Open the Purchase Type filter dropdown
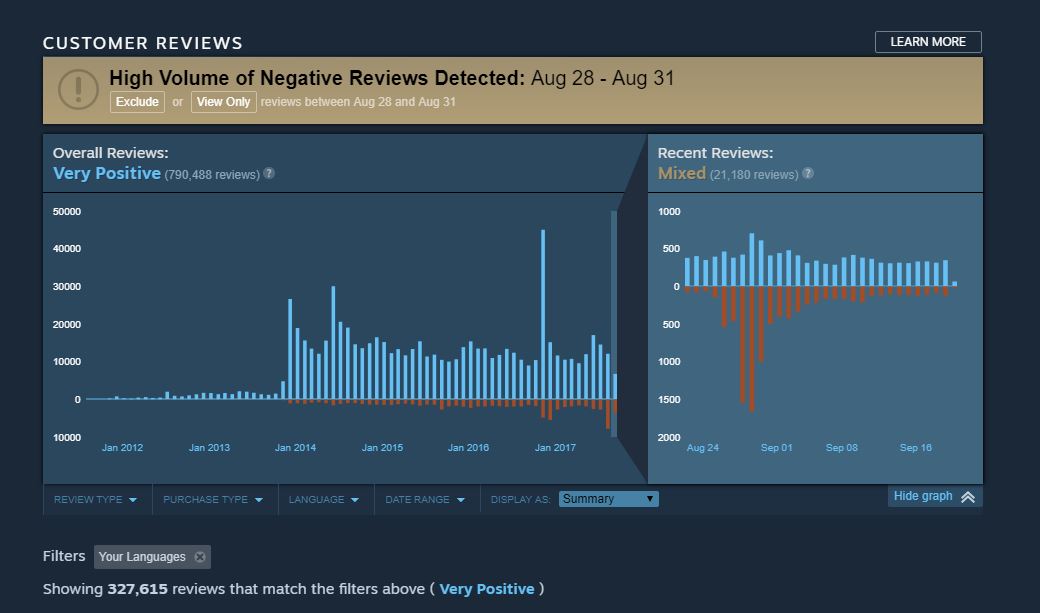Image resolution: width=1040 pixels, height=613 pixels. pyautogui.click(x=215, y=498)
